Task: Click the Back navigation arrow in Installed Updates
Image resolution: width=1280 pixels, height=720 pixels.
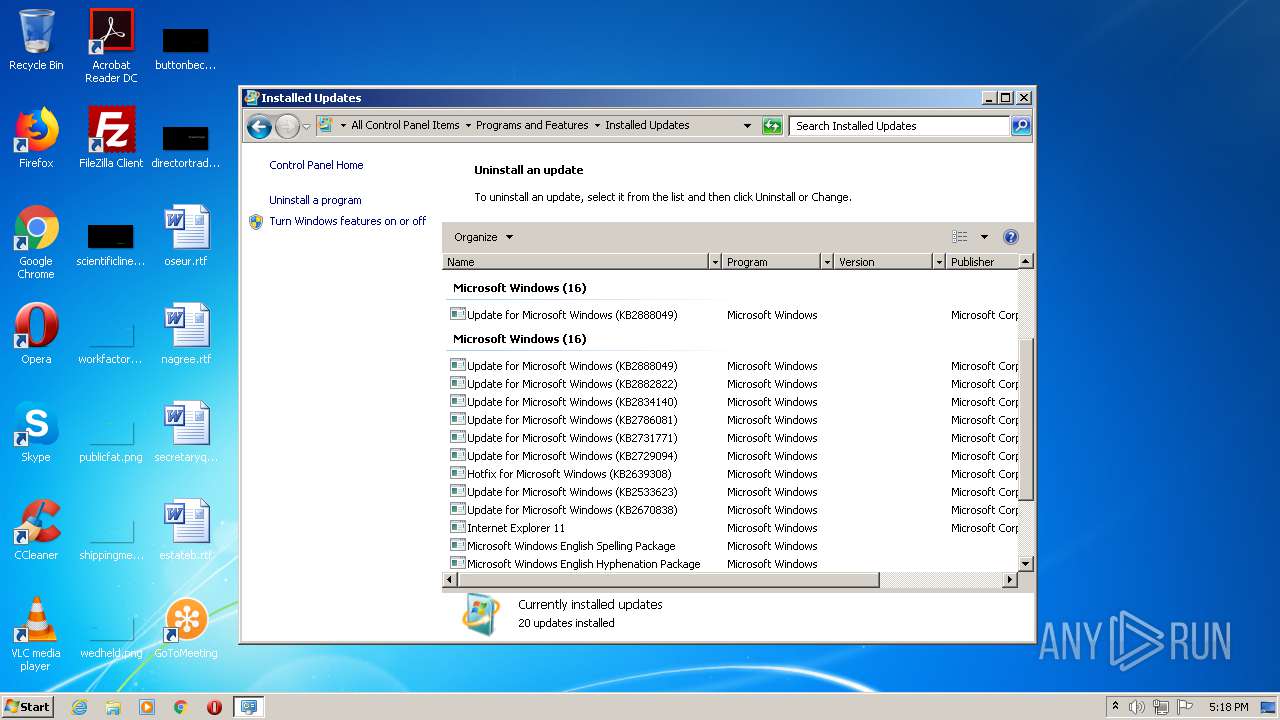Action: tap(259, 126)
